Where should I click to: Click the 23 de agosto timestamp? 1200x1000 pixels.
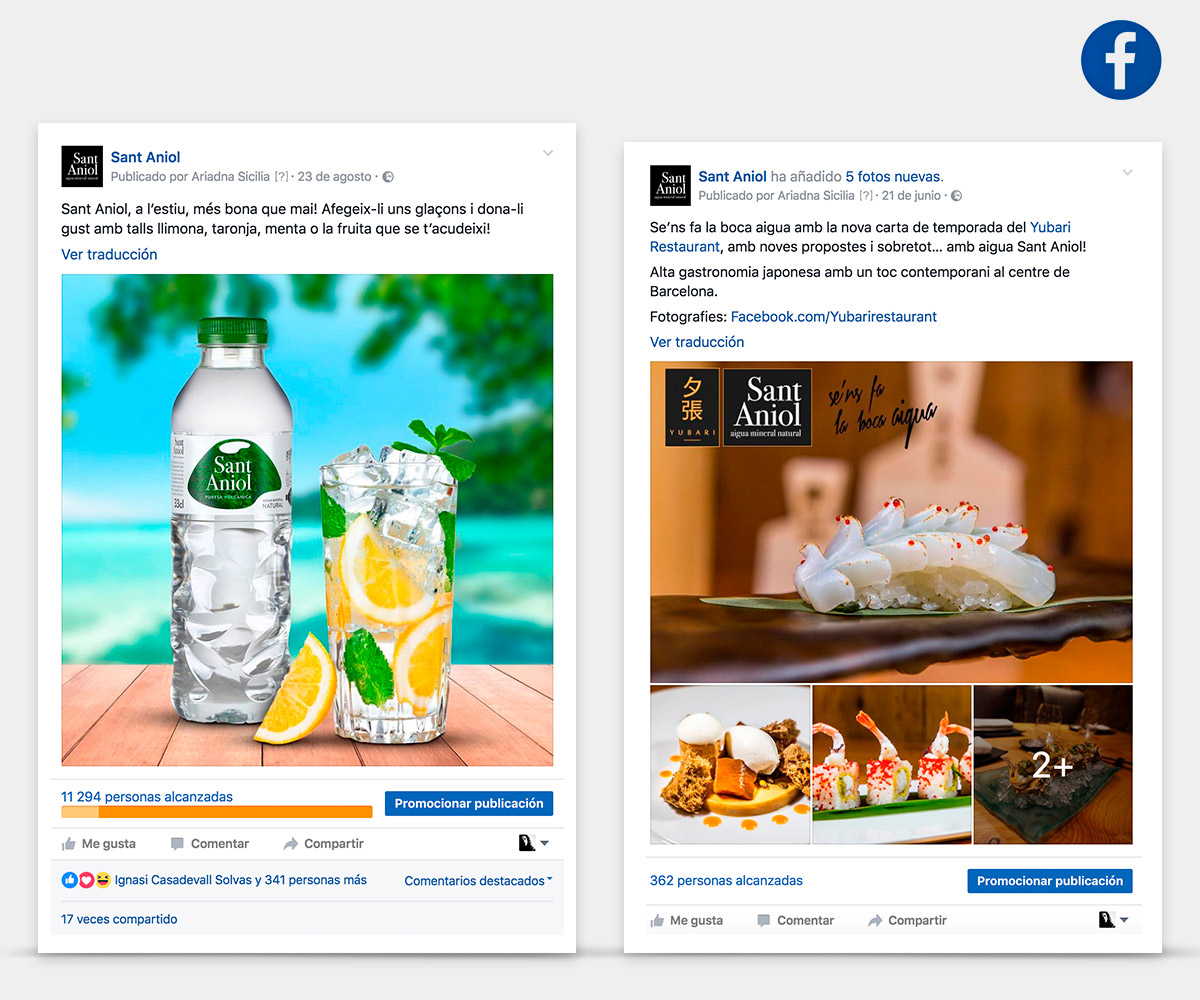pyautogui.click(x=335, y=177)
